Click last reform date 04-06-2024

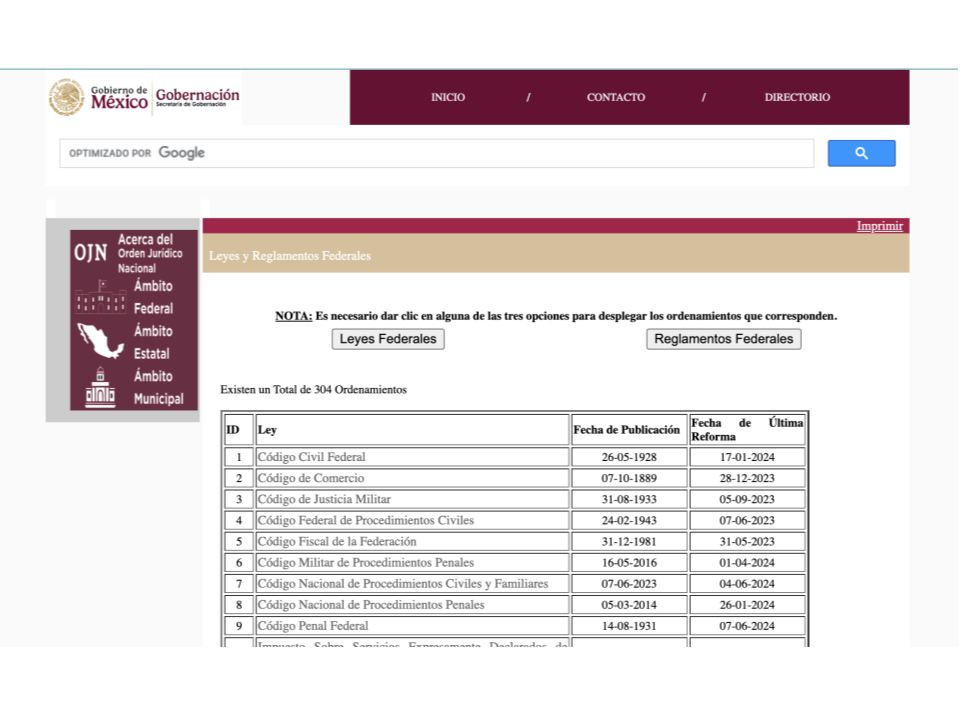tap(747, 584)
